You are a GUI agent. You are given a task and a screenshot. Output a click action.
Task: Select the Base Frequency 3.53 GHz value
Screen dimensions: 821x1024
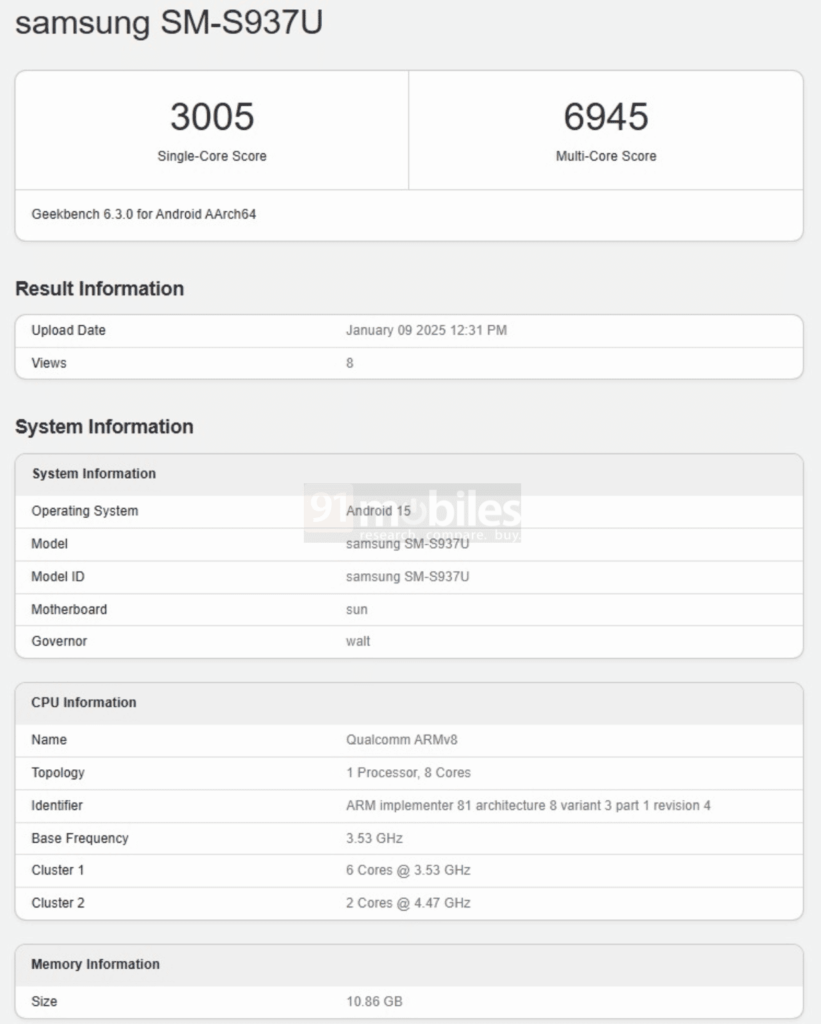(x=371, y=838)
